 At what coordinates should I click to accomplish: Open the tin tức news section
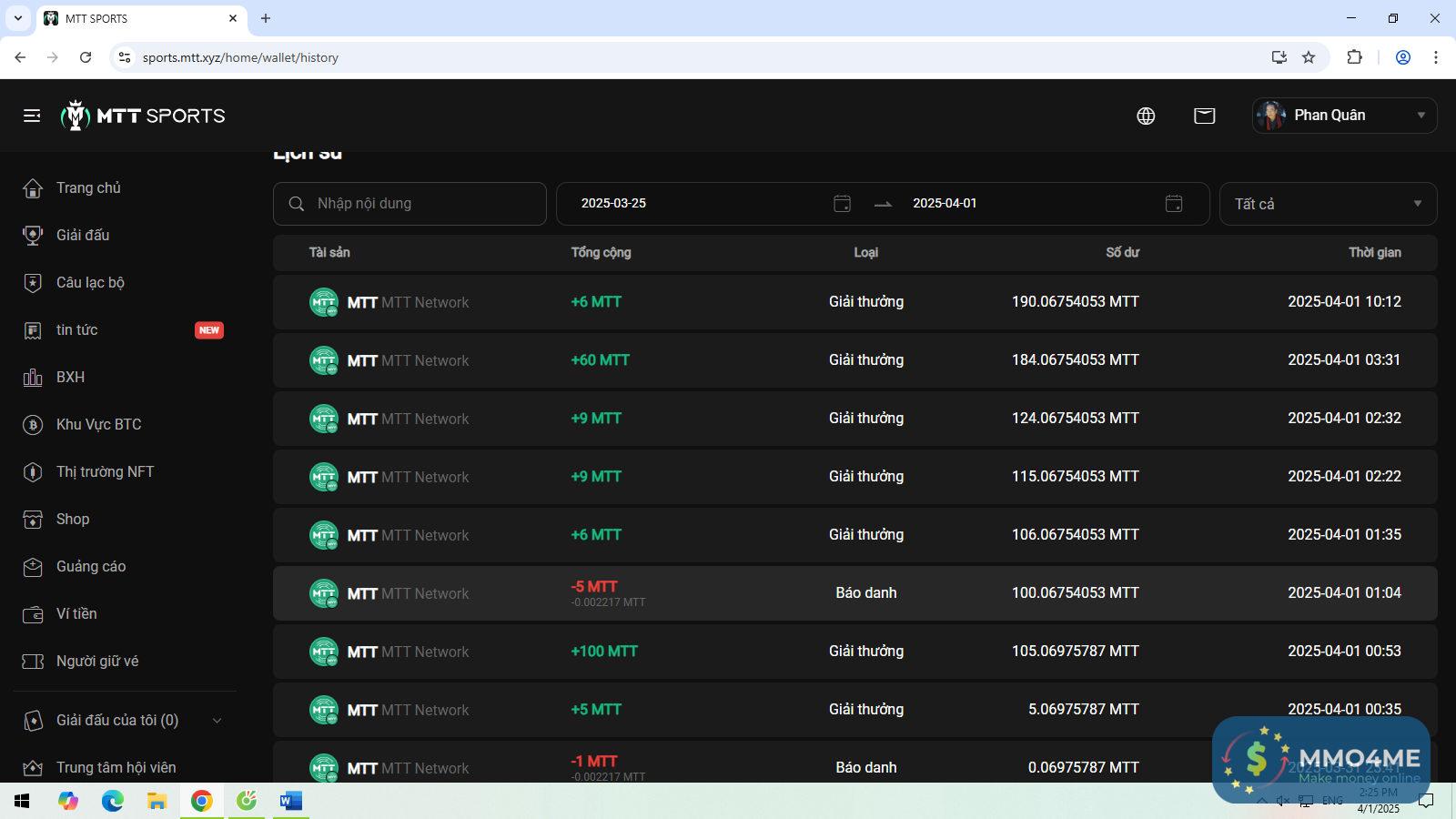point(76,330)
